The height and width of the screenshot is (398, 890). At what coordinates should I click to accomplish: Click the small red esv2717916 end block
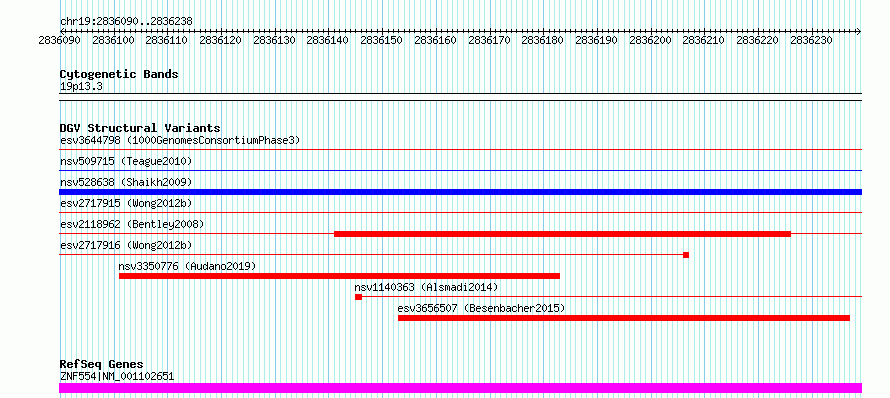click(686, 255)
